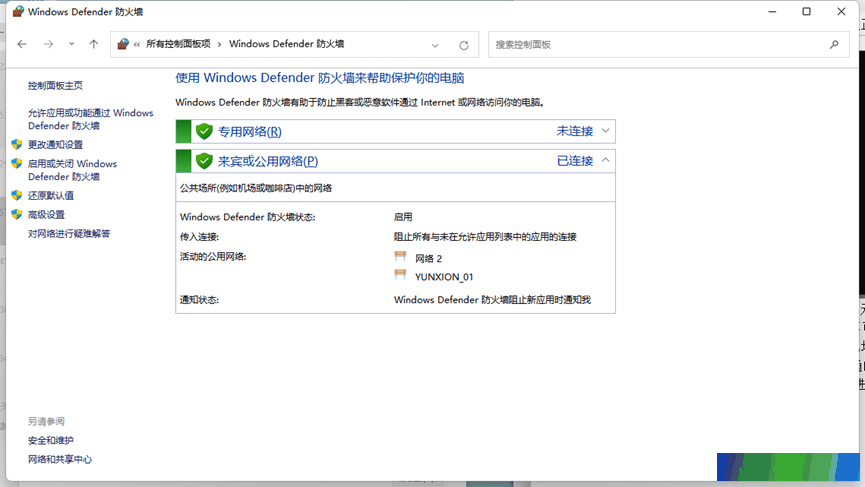
Task: Open 安全和维护 link
Action: [x=51, y=441]
